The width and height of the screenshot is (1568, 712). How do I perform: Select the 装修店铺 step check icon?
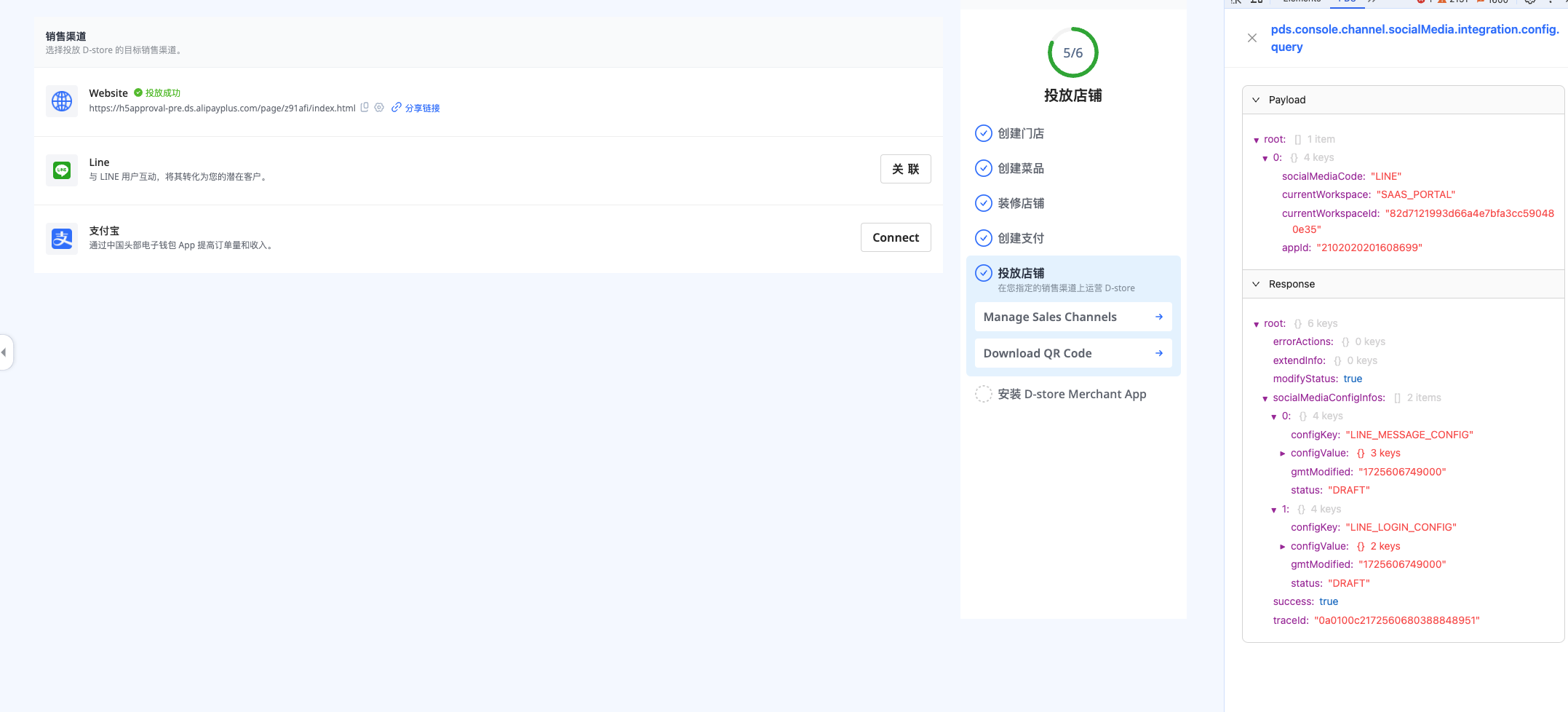[x=983, y=203]
